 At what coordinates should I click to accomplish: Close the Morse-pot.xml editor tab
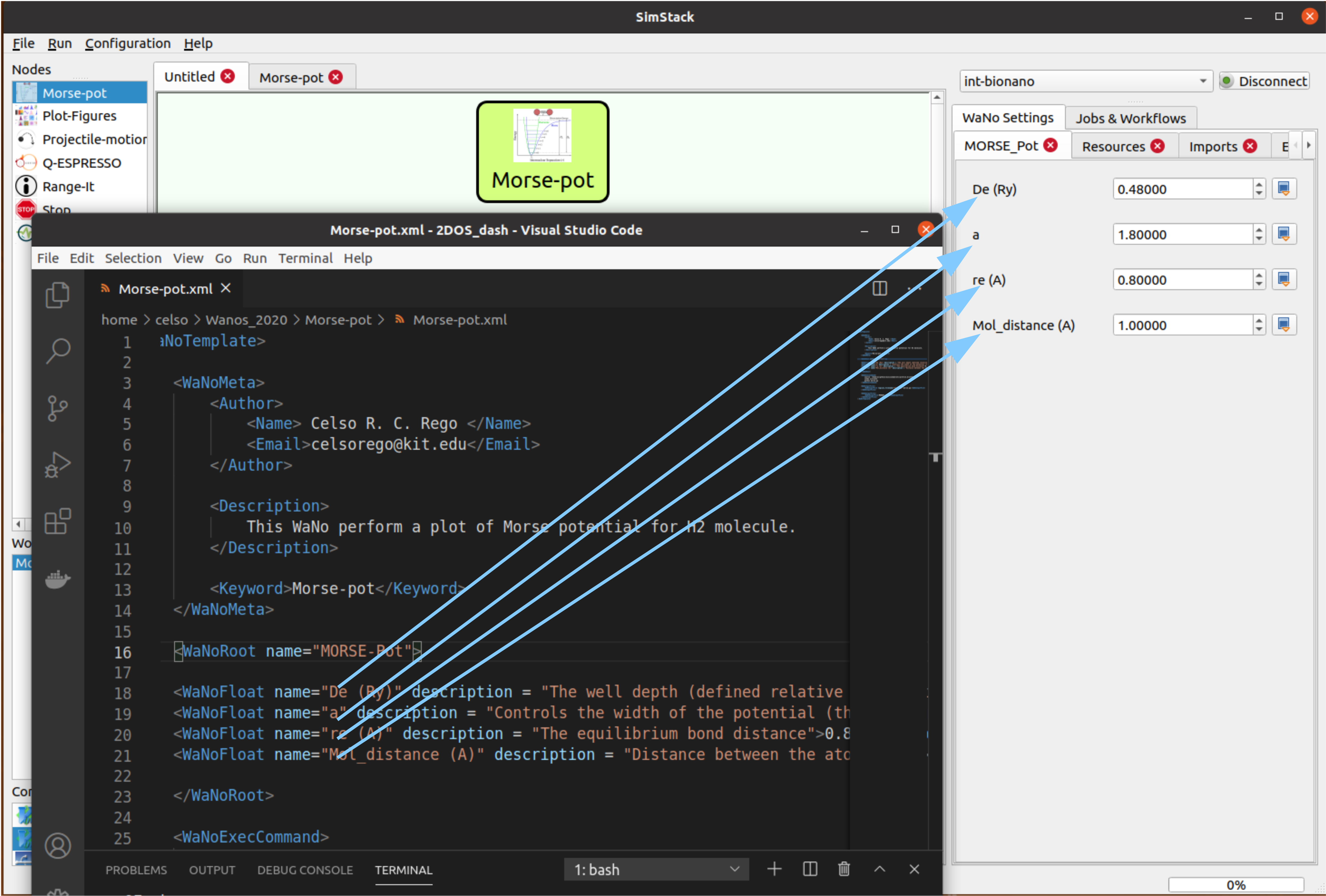click(226, 288)
